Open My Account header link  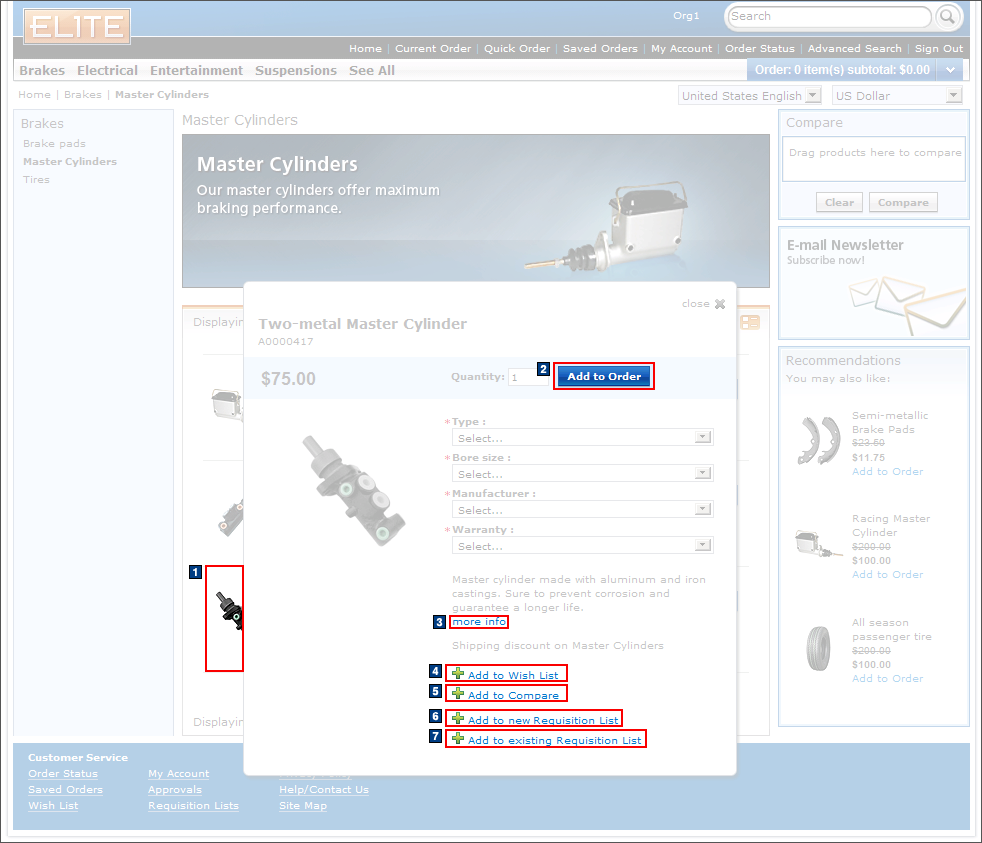681,48
